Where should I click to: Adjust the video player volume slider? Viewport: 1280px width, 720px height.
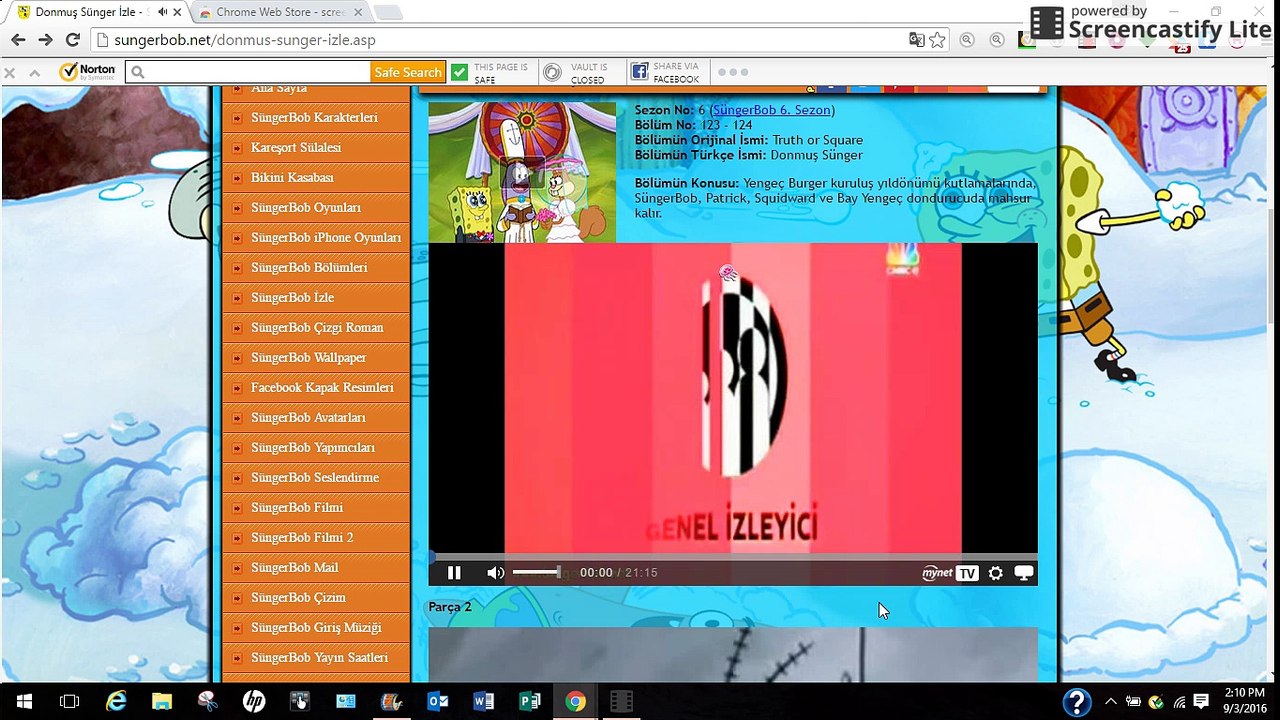coord(537,572)
